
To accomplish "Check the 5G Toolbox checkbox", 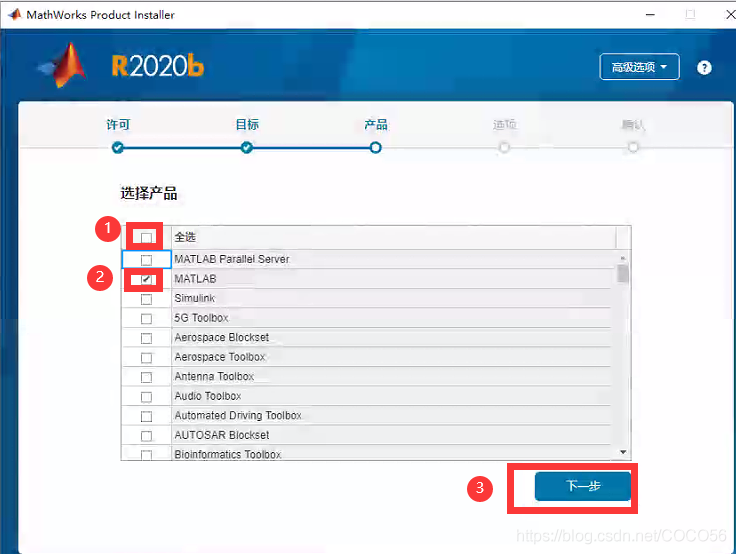I will (146, 319).
